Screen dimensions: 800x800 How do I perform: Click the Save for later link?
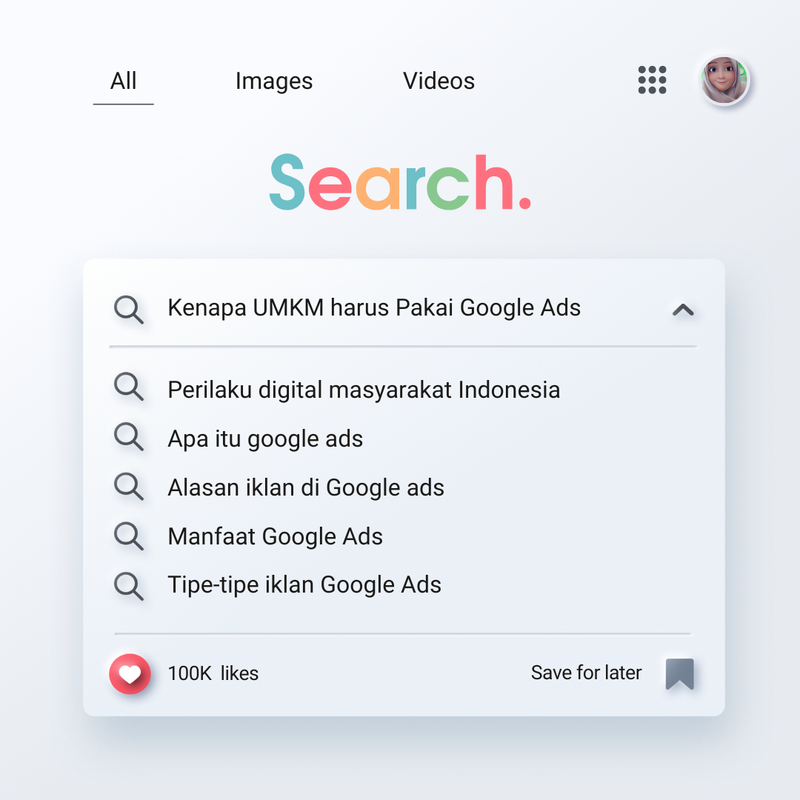(x=586, y=672)
